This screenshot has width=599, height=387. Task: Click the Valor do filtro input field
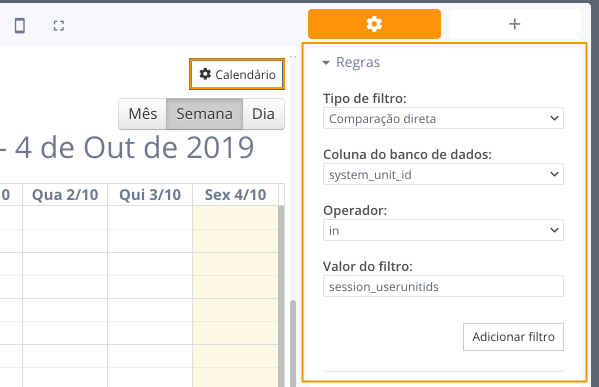tap(443, 286)
